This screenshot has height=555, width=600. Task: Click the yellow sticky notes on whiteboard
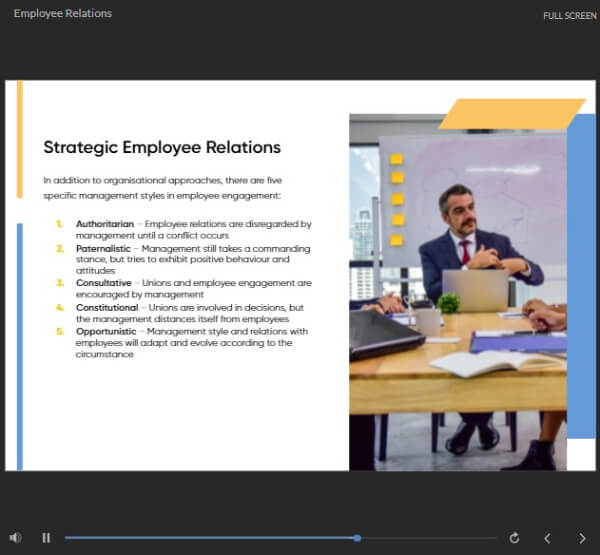(x=397, y=199)
